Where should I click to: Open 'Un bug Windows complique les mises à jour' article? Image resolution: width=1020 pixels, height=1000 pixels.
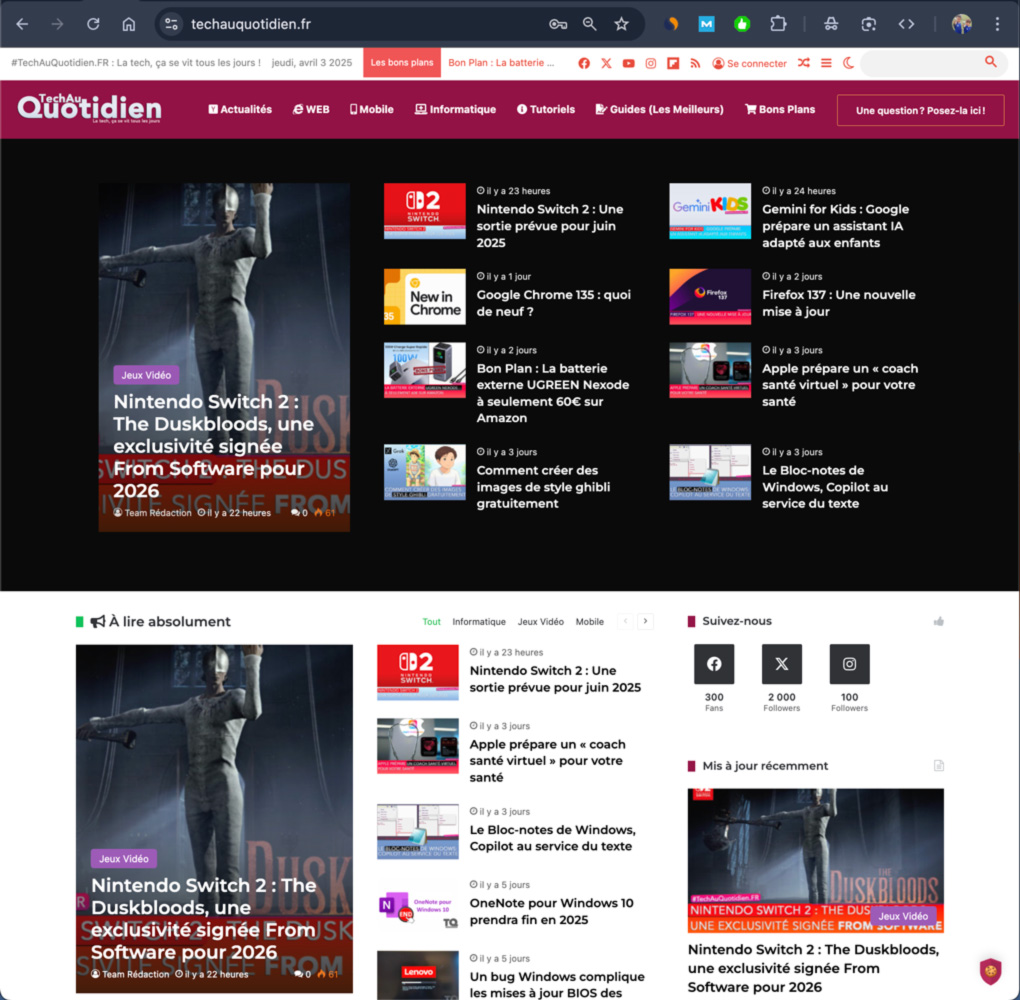click(557, 984)
